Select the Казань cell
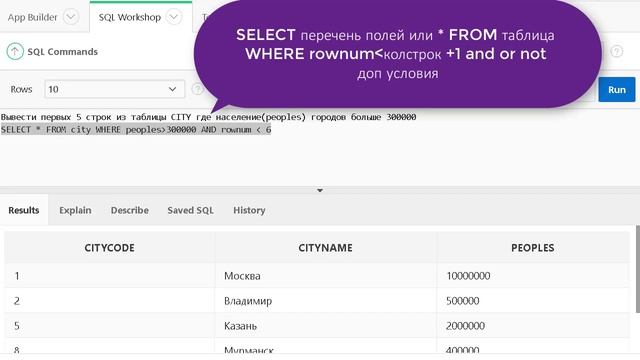 click(325, 326)
